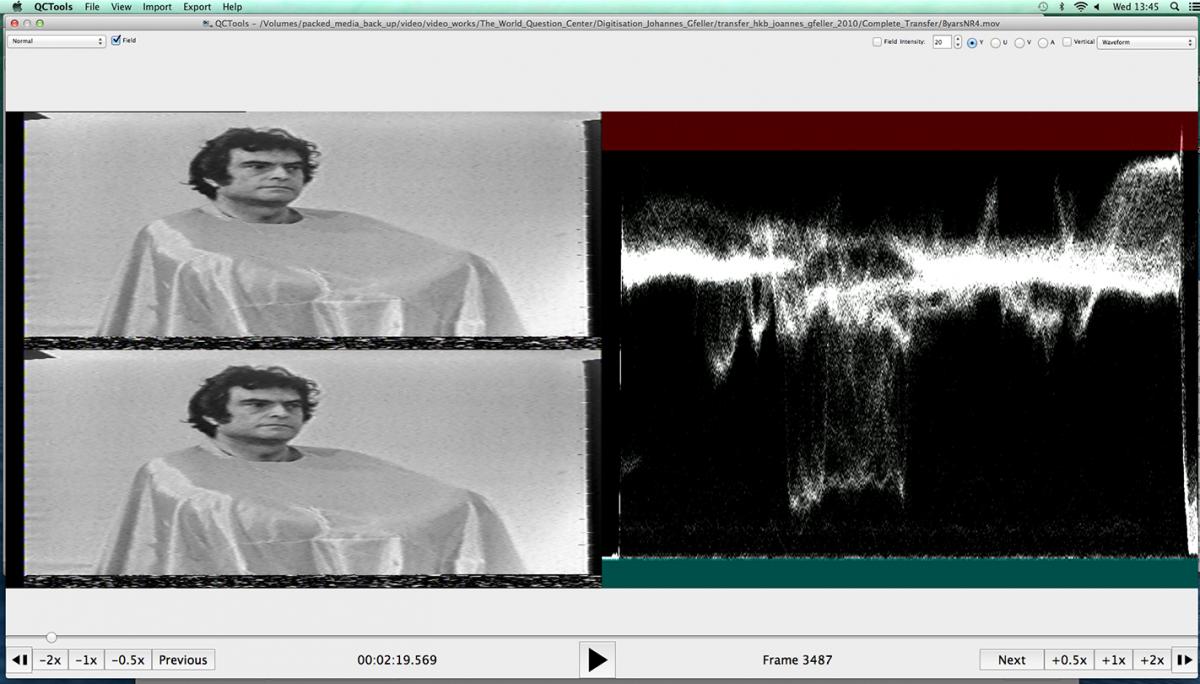Click the Next frame button
The width and height of the screenshot is (1200, 684).
tap(1011, 660)
